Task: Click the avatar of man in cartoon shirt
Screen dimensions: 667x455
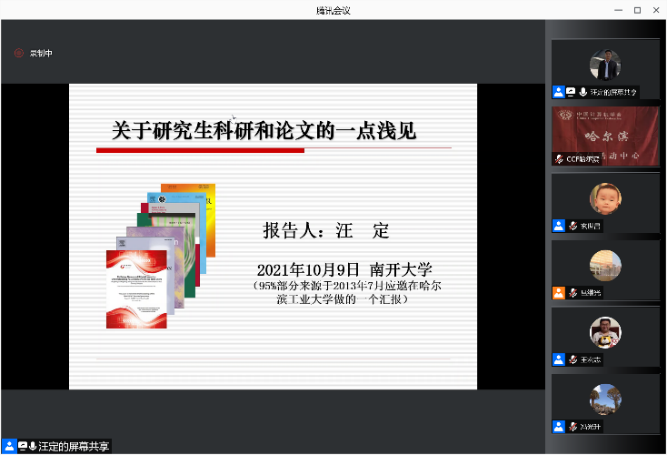Action: [x=605, y=331]
